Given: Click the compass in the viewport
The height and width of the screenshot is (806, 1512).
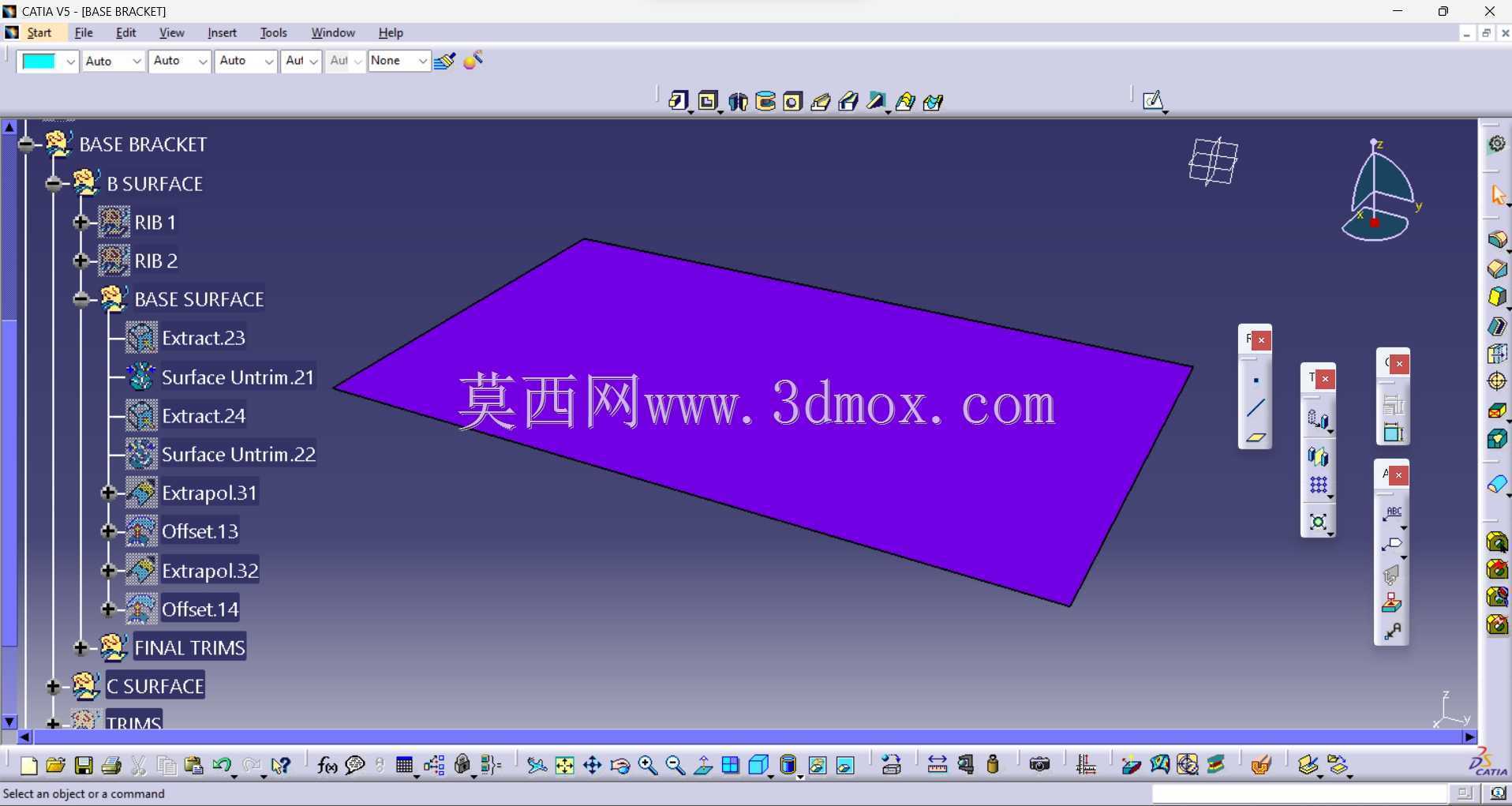Looking at the screenshot, I should click(1379, 191).
